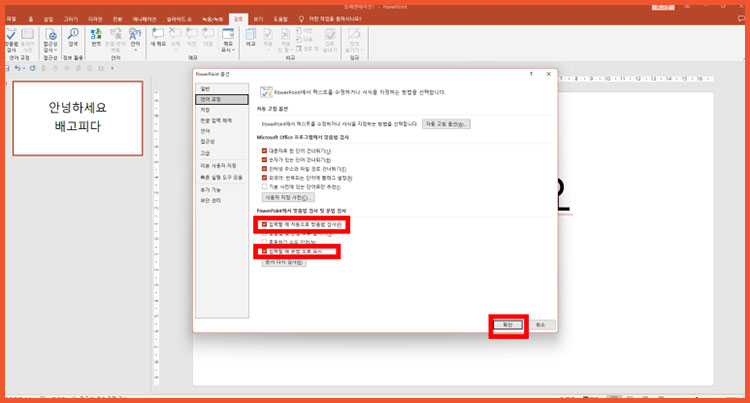The image size is (750, 403).
Task: Switch to the Design (디자인) tab
Action: click(x=95, y=19)
